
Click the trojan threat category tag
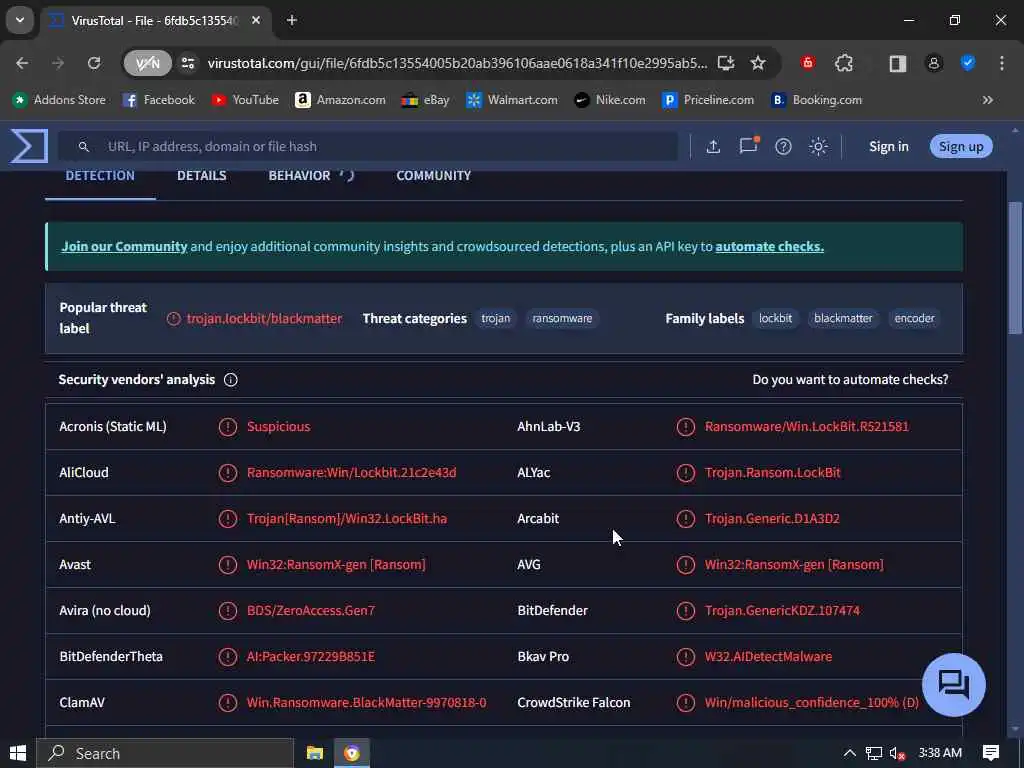[x=496, y=319]
